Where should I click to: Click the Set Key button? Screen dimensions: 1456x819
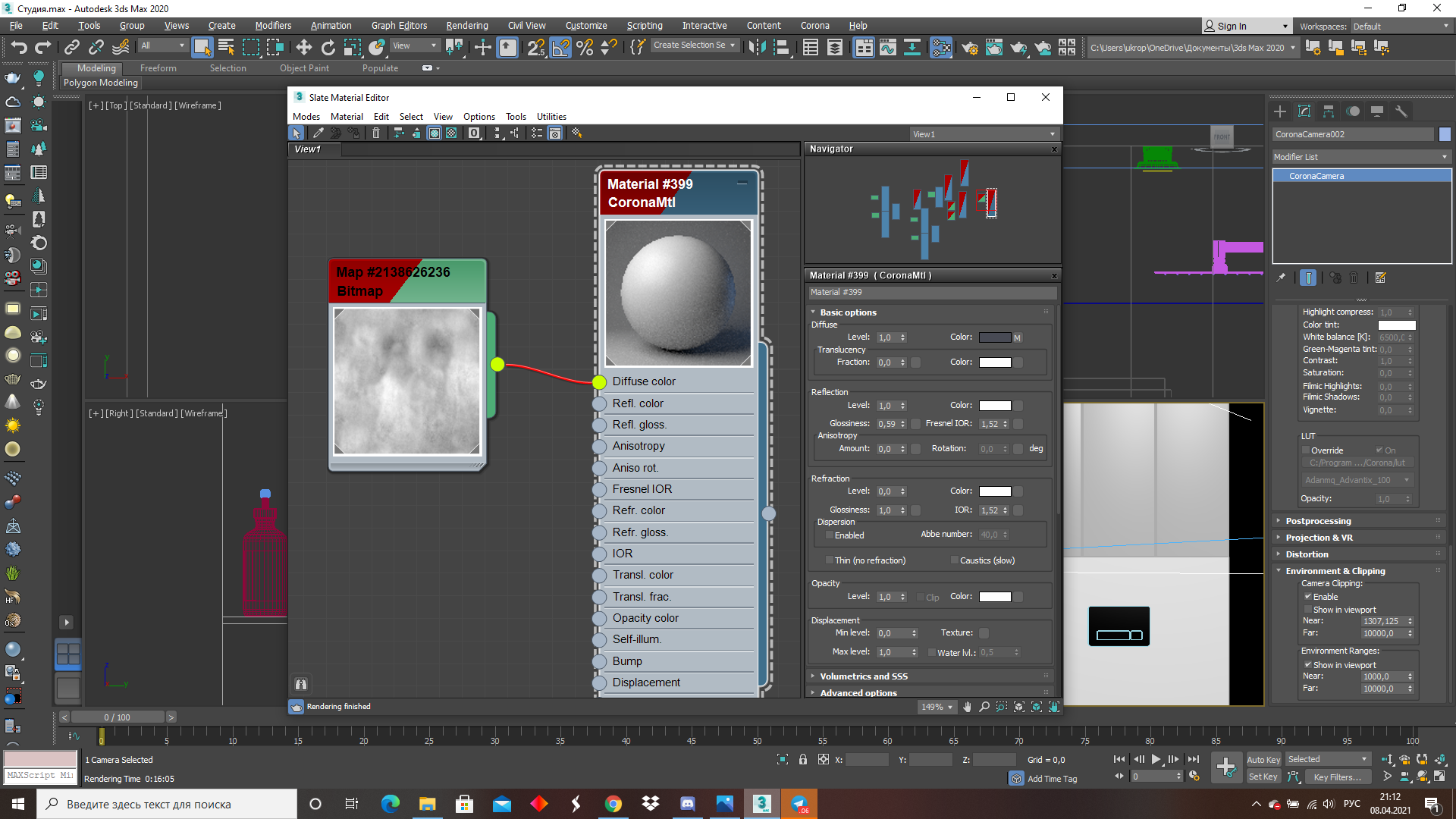(1263, 777)
